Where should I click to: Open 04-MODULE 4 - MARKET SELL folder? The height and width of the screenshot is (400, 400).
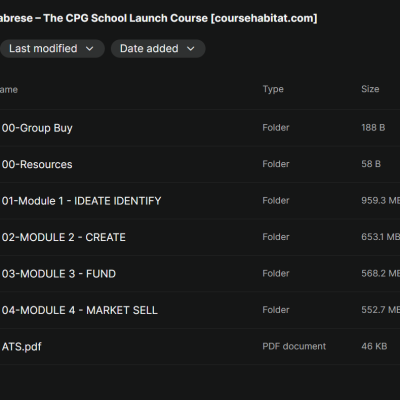pos(80,310)
